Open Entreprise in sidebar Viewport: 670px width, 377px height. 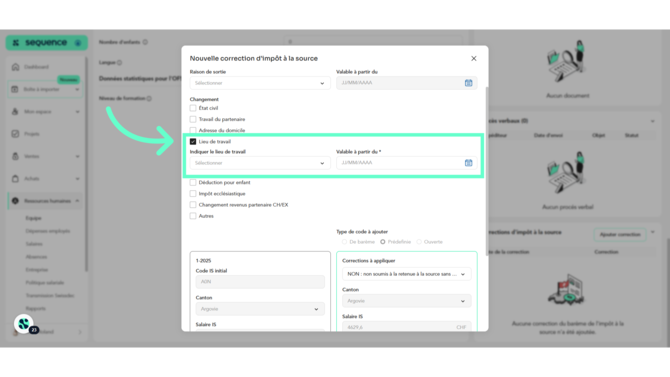coord(36,270)
